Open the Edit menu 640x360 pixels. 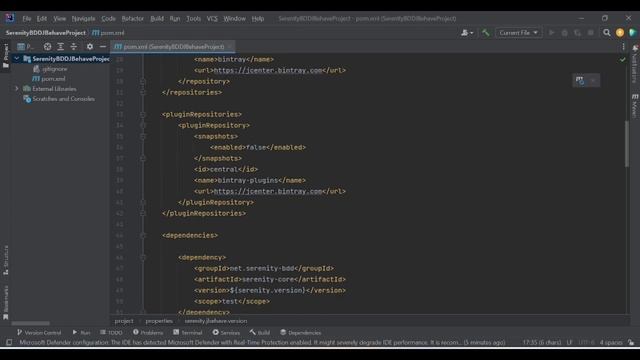click(42, 19)
